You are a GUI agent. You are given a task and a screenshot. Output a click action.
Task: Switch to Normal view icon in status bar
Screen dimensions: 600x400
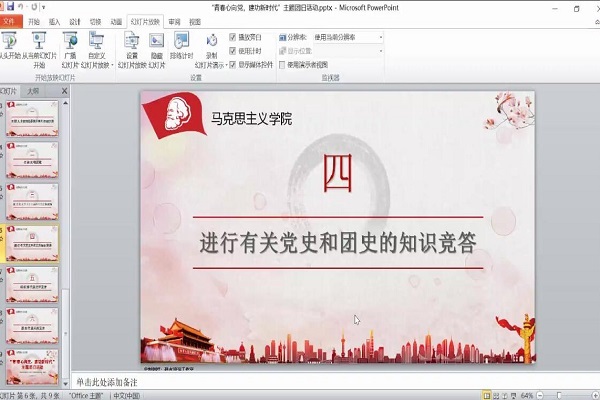point(487,395)
